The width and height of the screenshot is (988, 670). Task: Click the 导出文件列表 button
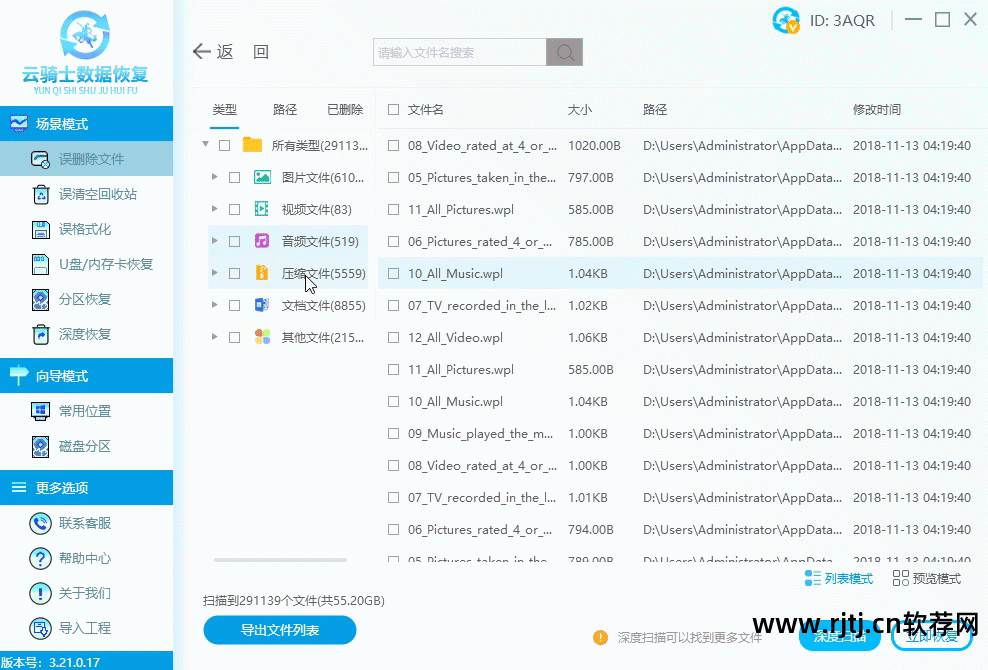click(280, 630)
